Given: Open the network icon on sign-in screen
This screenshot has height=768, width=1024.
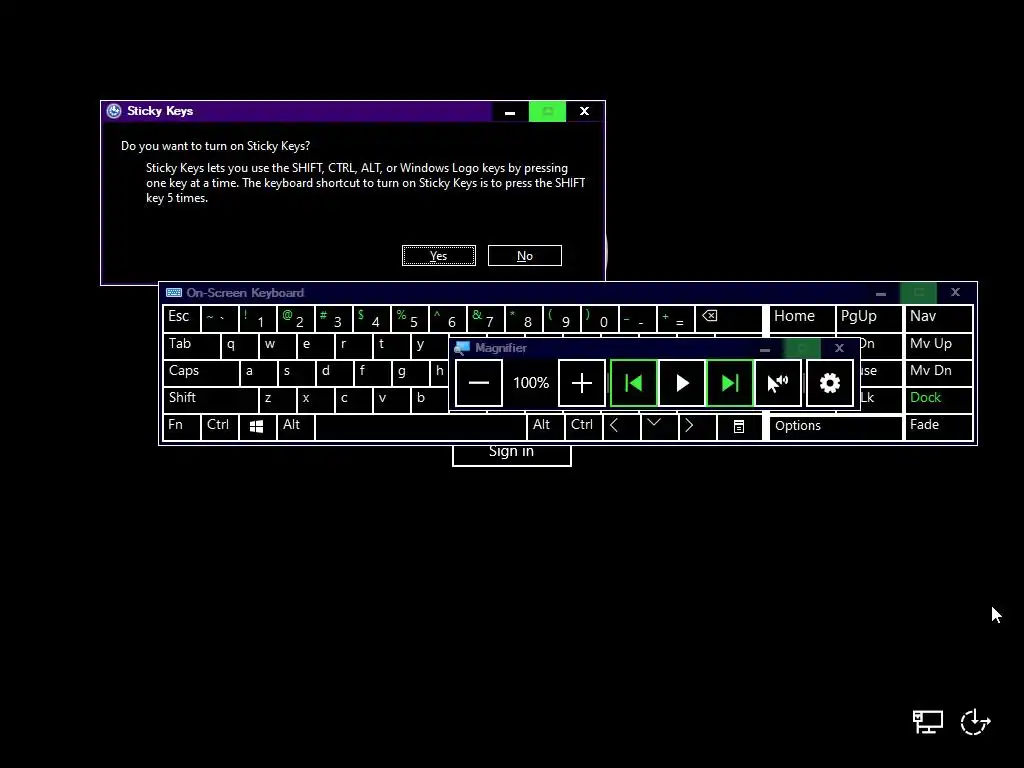Looking at the screenshot, I should coord(927,722).
